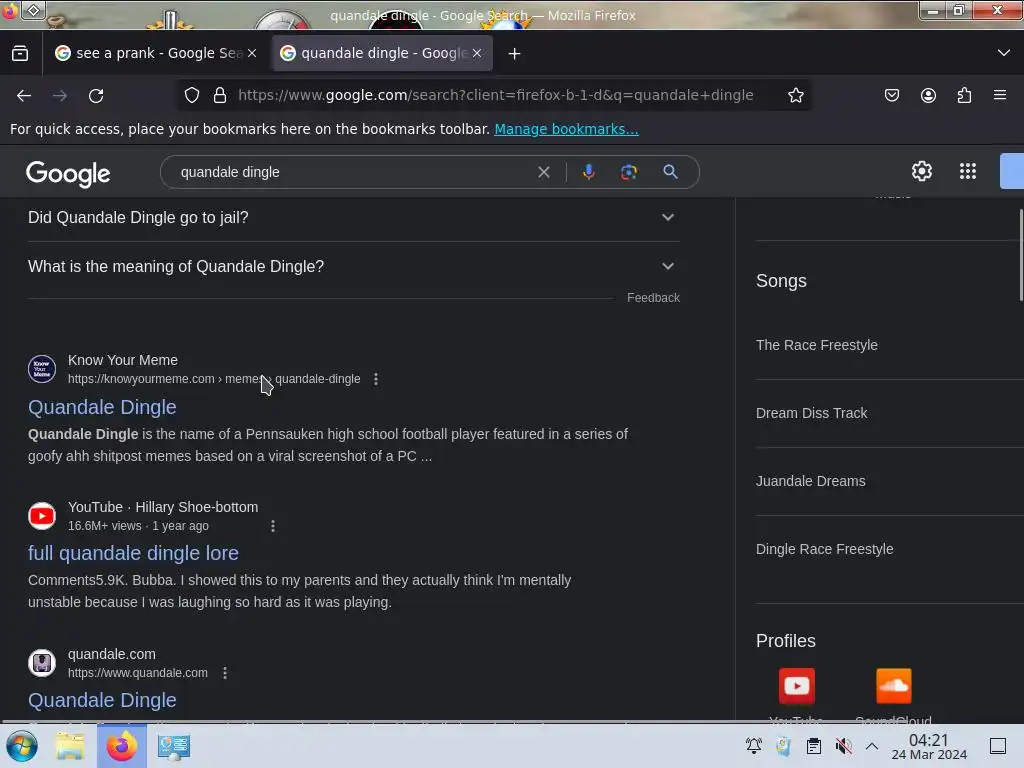Click the quandale.com site favicon
Screen dimensions: 1024x768
(x=42, y=663)
